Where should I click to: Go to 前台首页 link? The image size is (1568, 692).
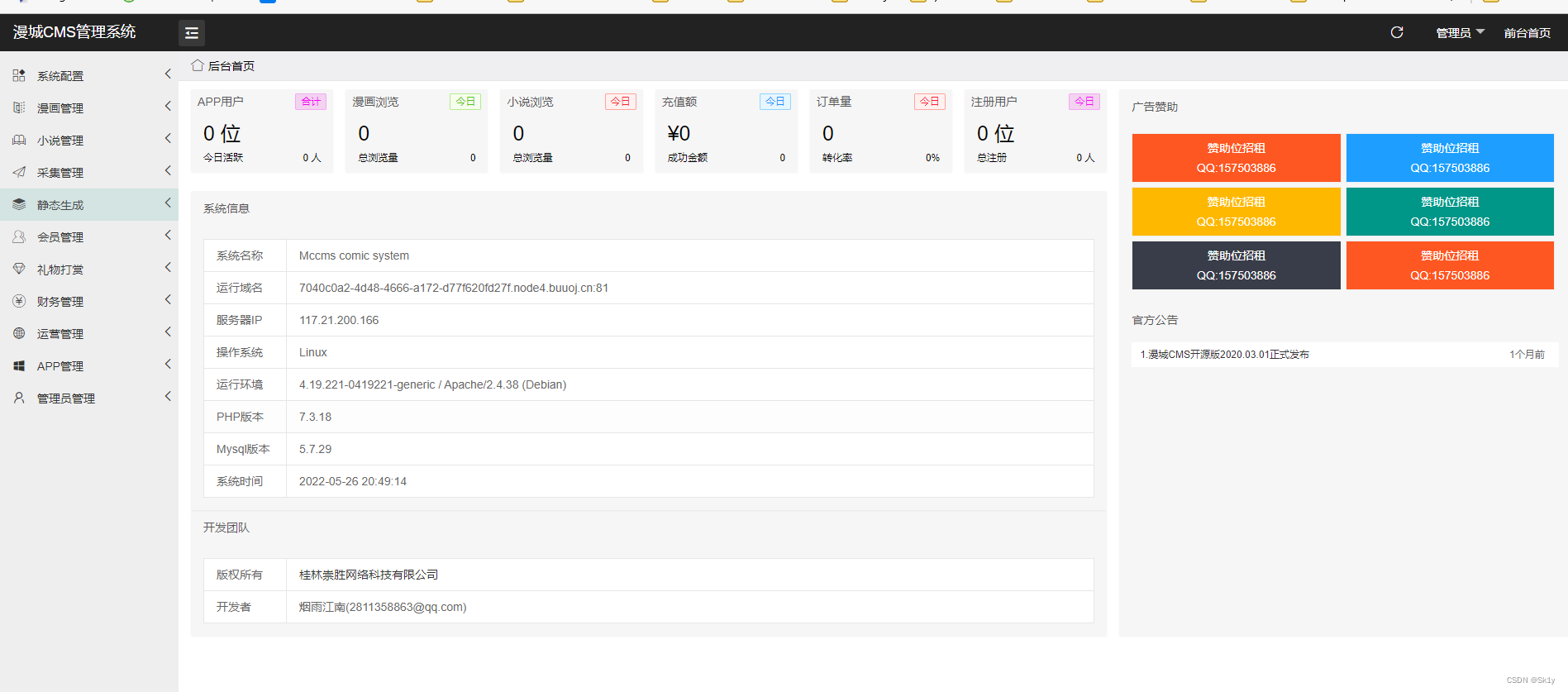1527,33
